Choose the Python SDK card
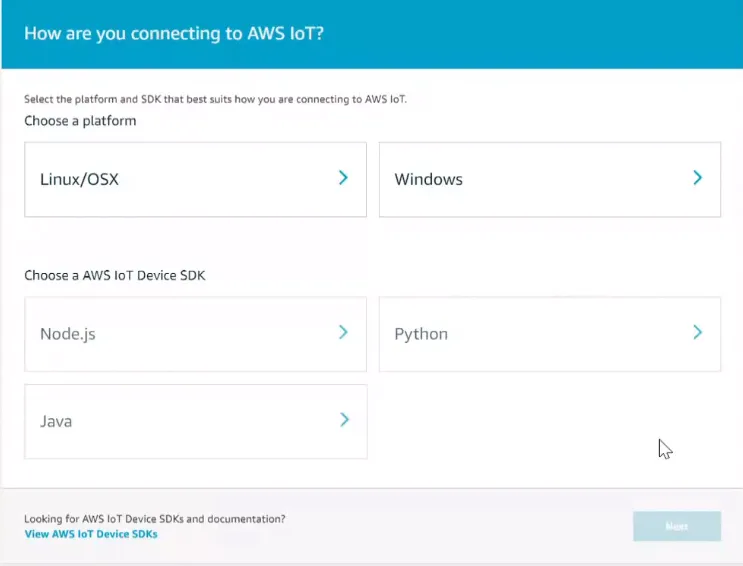743x566 pixels. [x=550, y=334]
